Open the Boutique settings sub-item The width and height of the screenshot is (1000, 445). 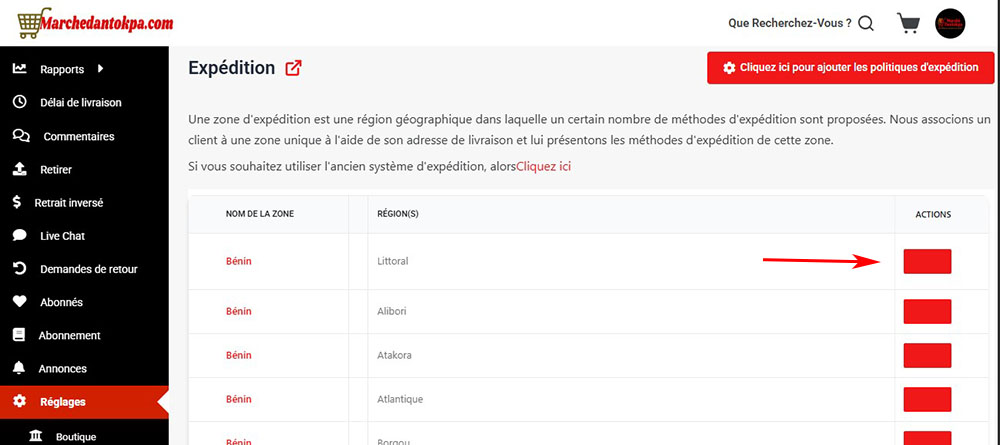pyautogui.click(x=75, y=437)
